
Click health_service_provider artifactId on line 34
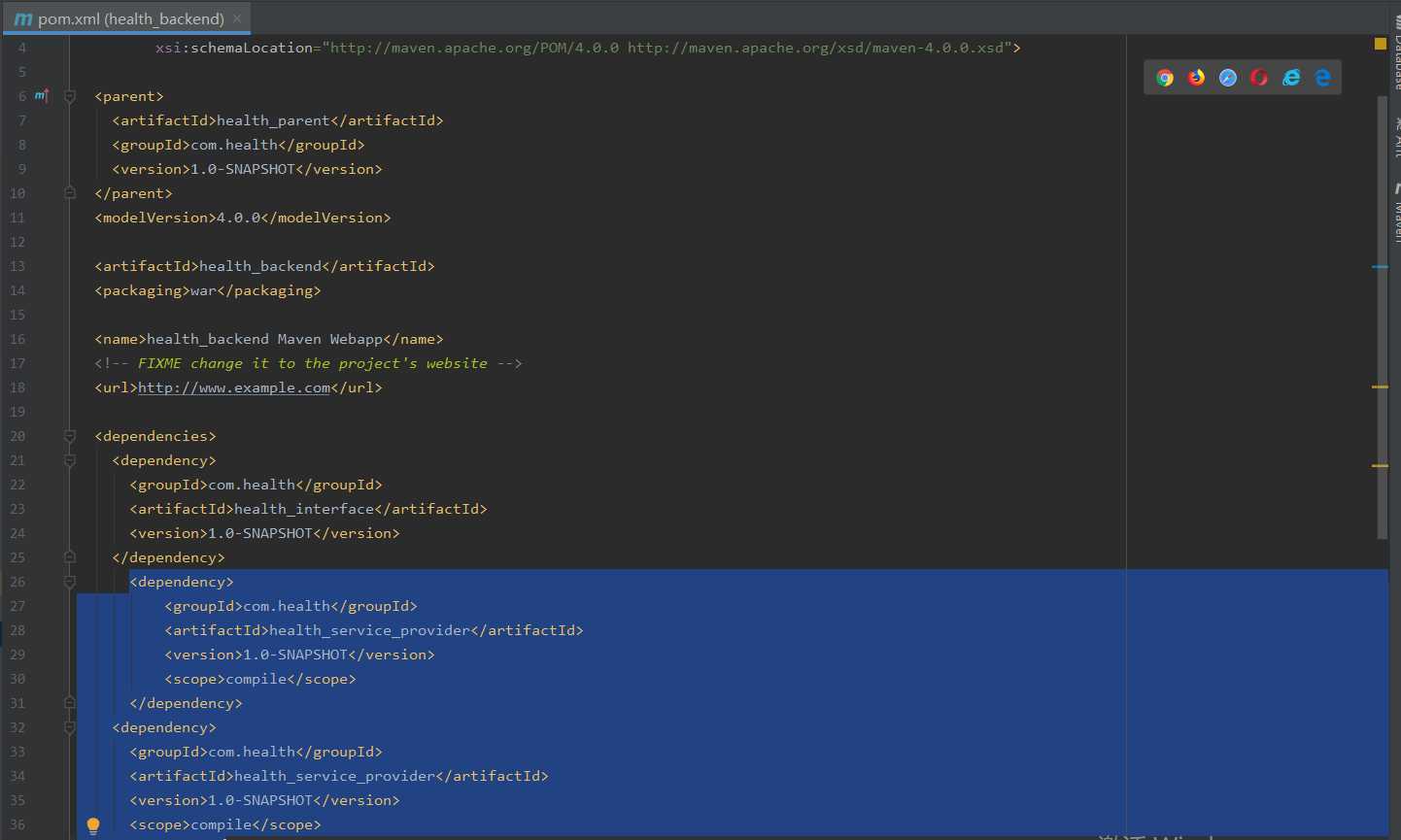pos(334,776)
